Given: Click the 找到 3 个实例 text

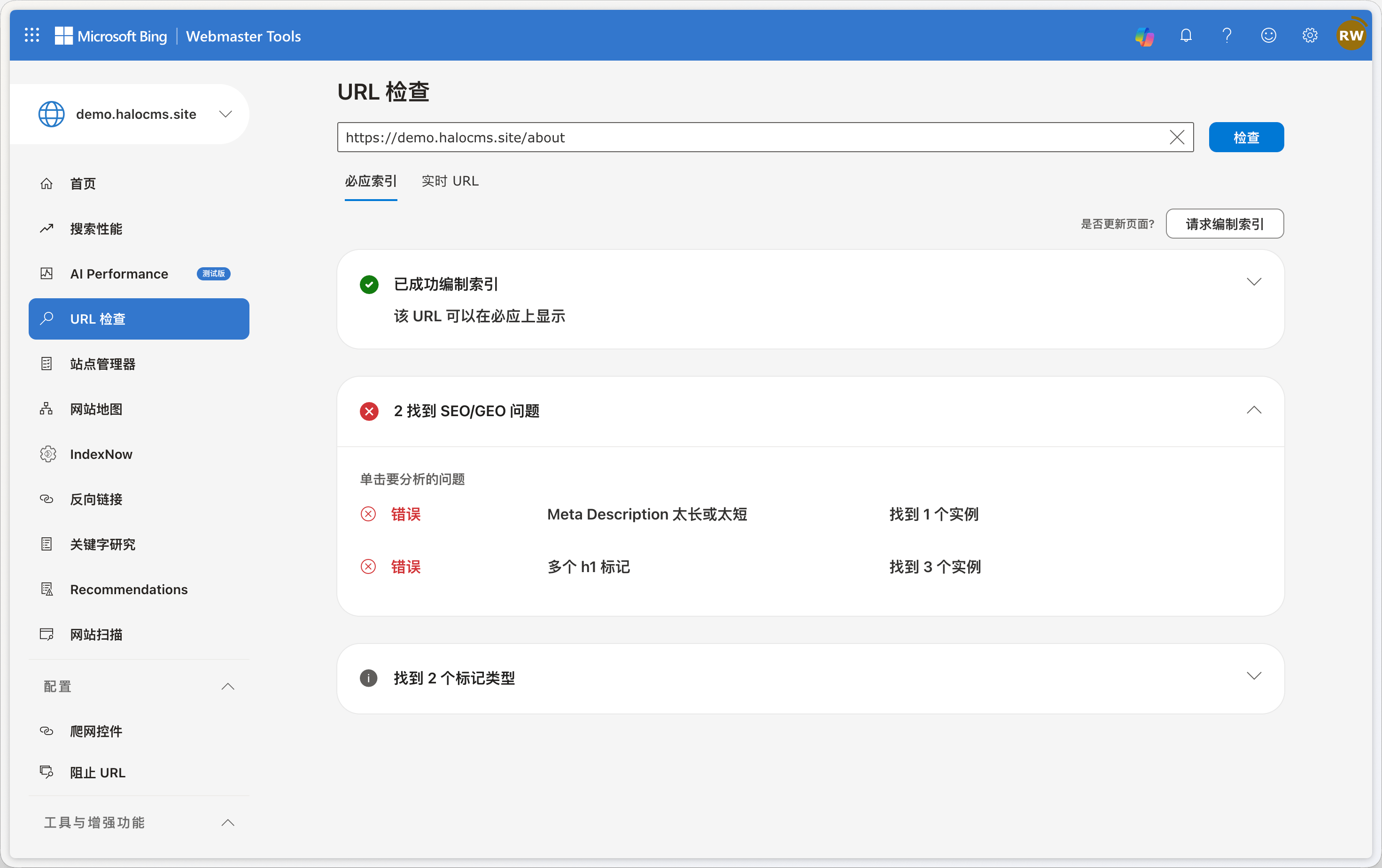Looking at the screenshot, I should pyautogui.click(x=935, y=567).
